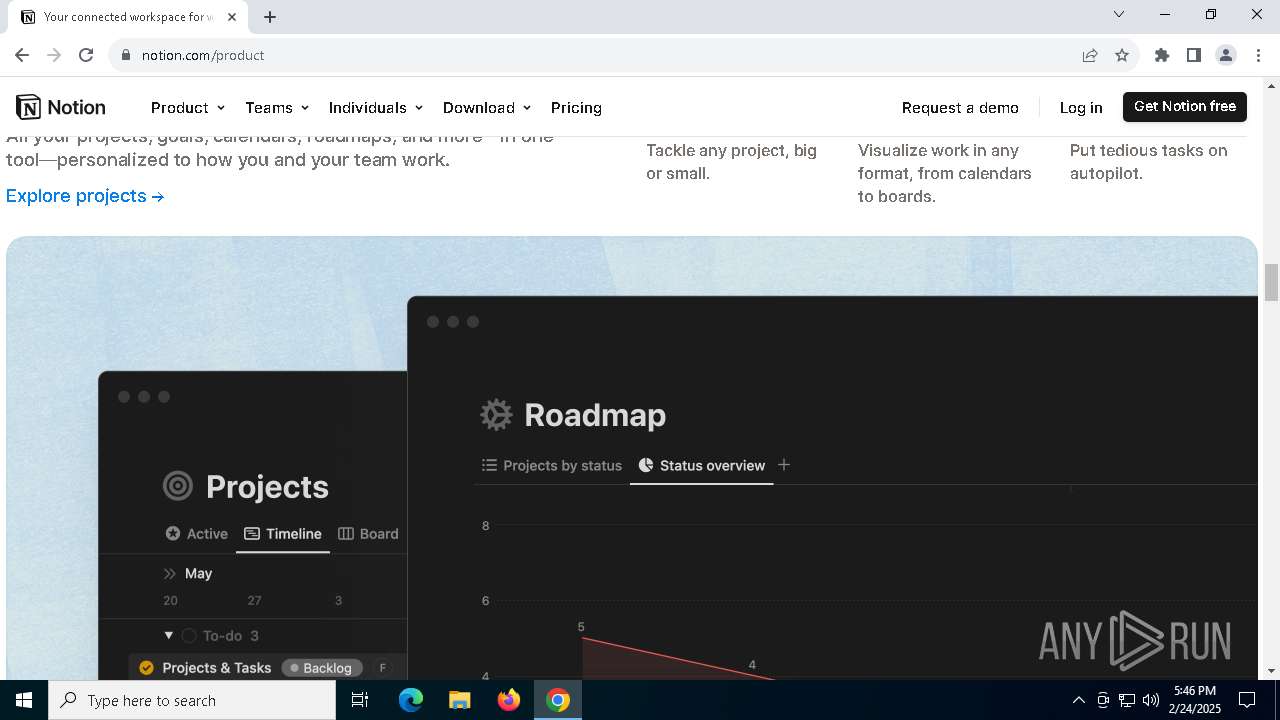
Task: Click the Projects target icon
Action: pos(178,486)
